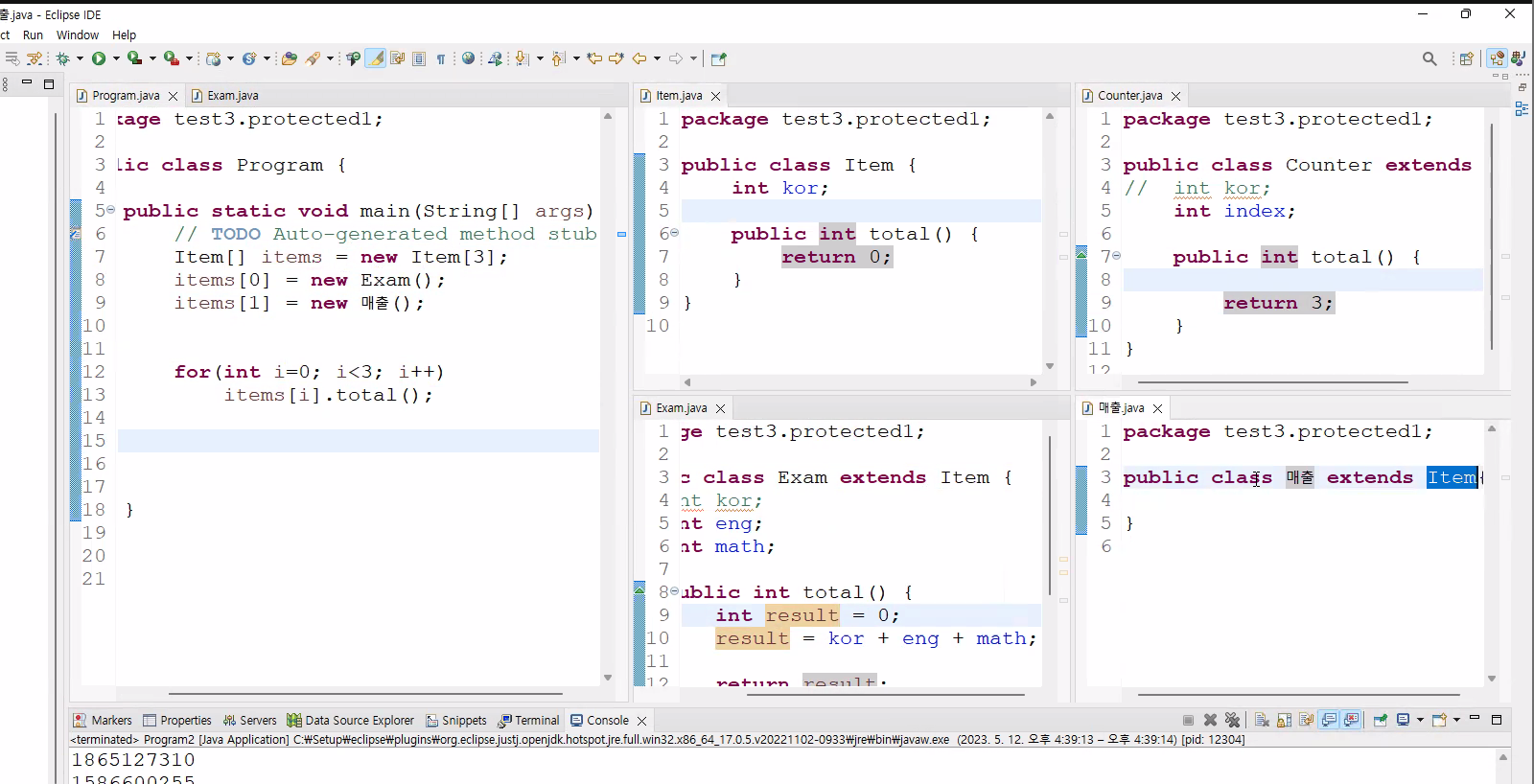Clear Console using the document-X icon
The width and height of the screenshot is (1534, 784).
1262,720
